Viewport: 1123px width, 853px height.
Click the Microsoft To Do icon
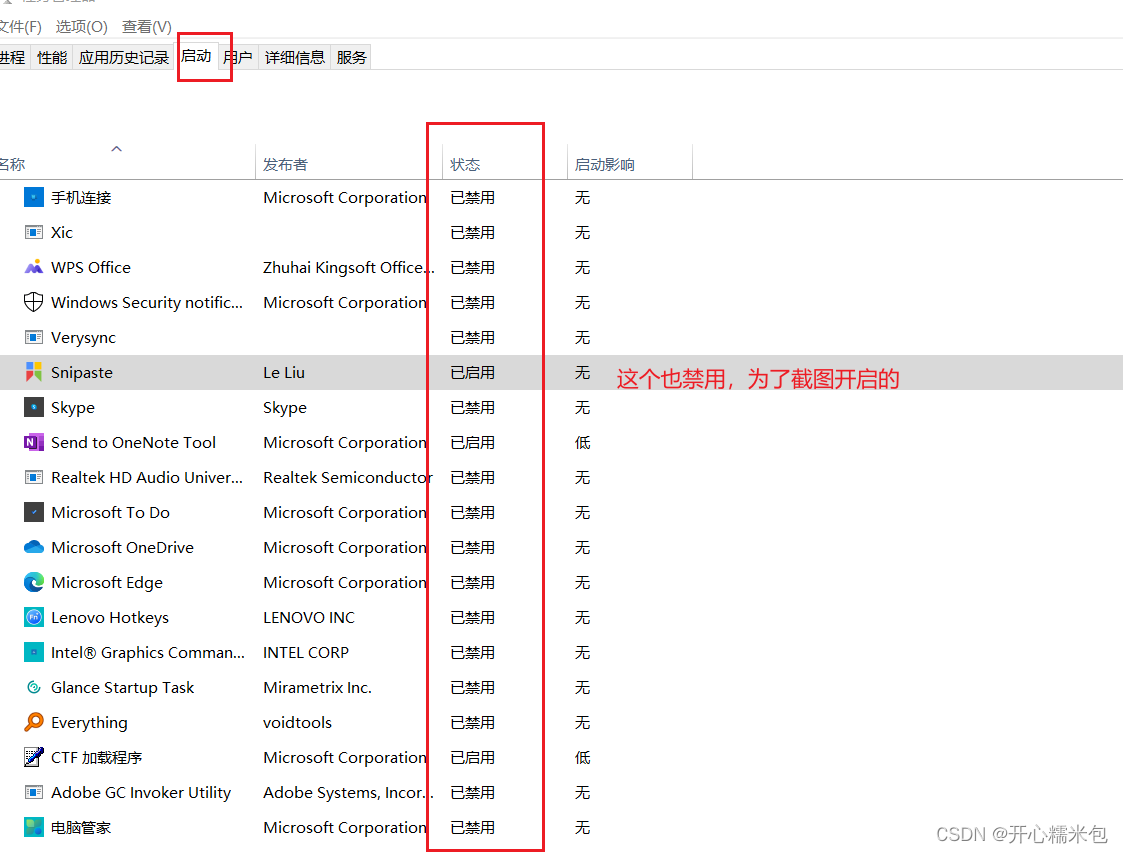click(x=34, y=512)
